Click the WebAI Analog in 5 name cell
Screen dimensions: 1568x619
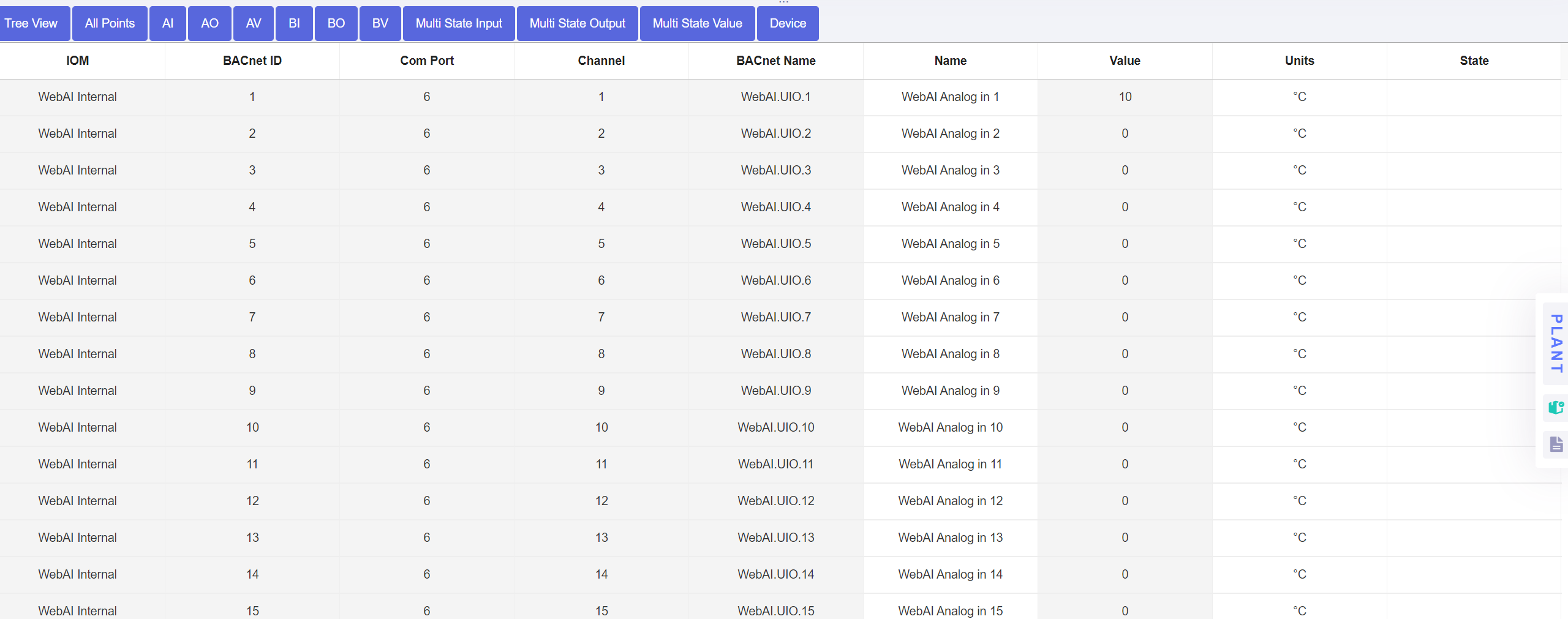(950, 244)
